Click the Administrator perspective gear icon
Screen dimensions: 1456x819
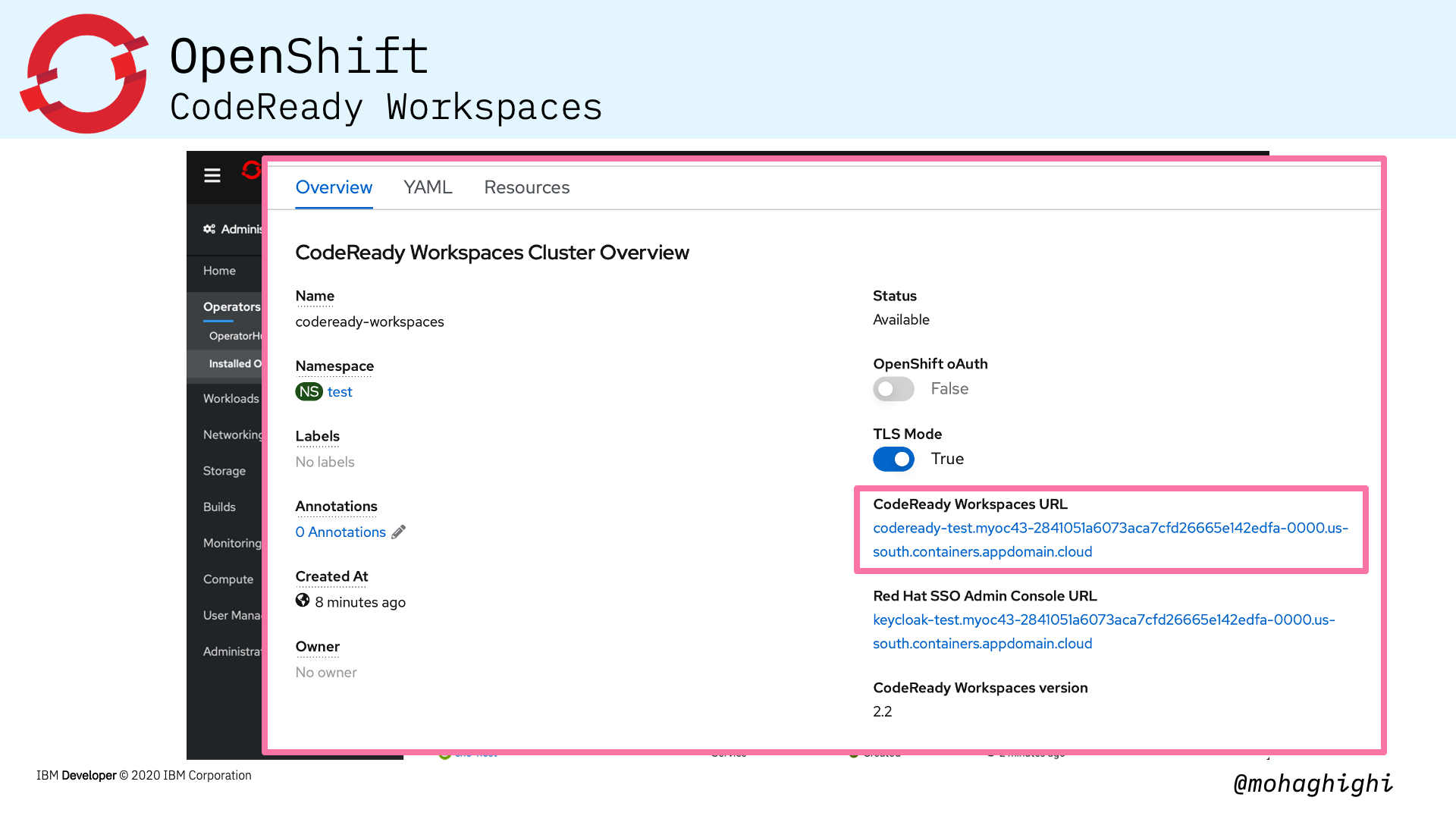tap(209, 229)
